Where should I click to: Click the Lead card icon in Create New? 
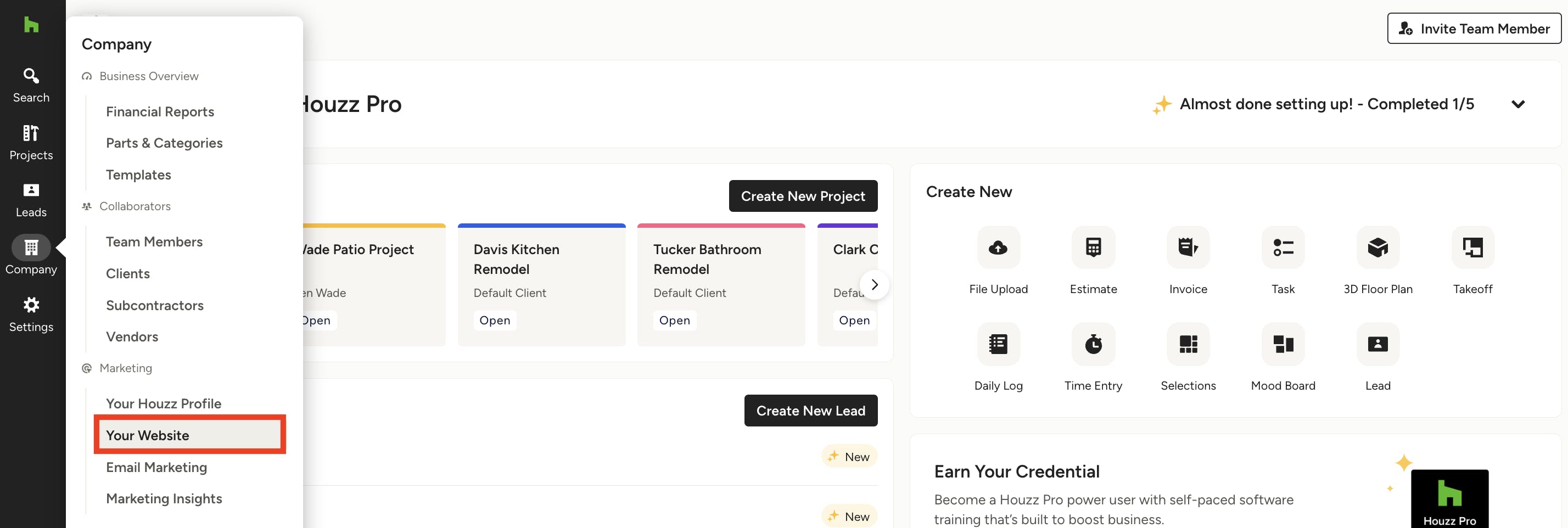(x=1377, y=344)
